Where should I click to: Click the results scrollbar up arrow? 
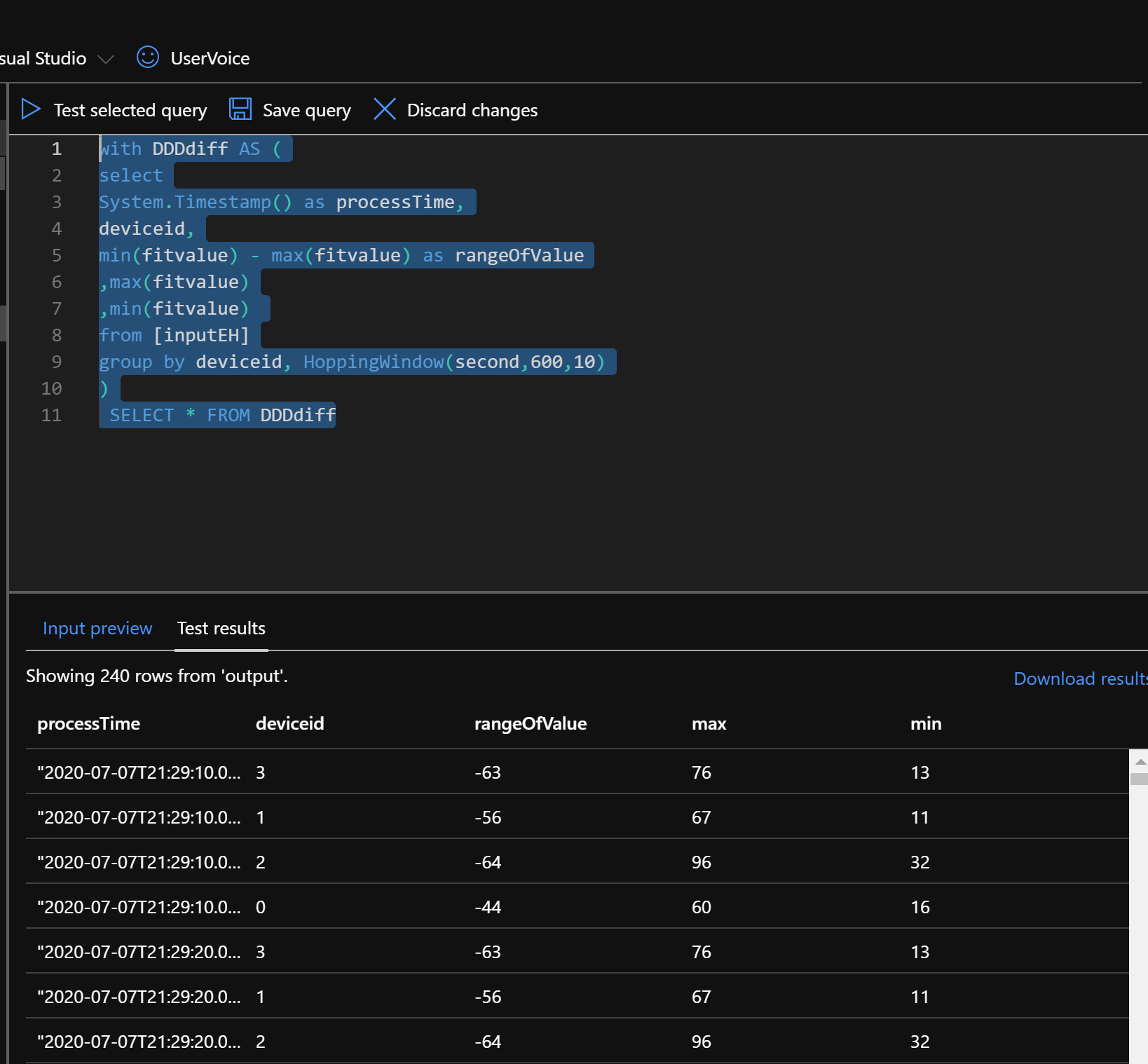pos(1140,761)
